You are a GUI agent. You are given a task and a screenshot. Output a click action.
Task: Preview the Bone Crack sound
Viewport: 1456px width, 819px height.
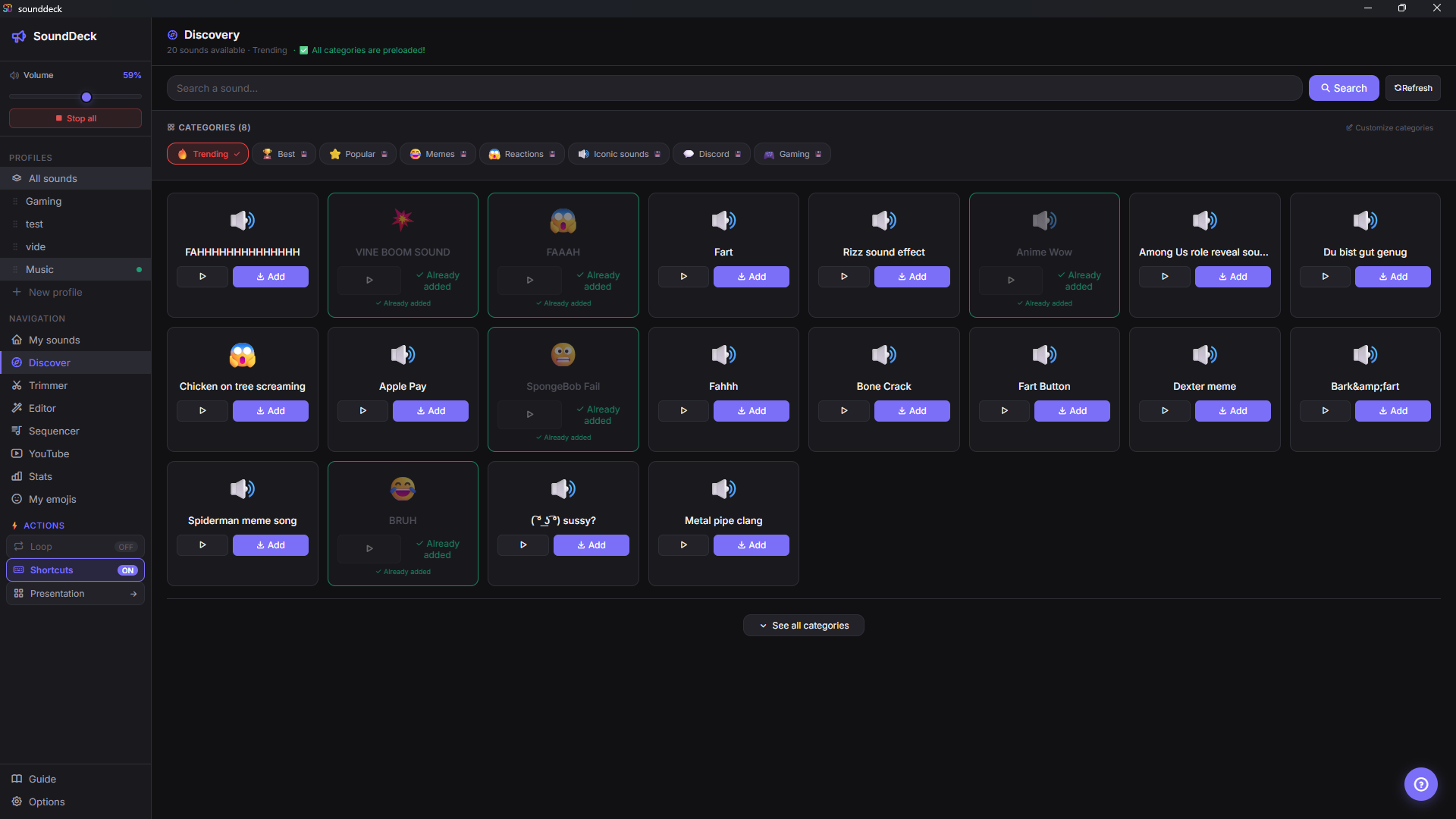(844, 411)
